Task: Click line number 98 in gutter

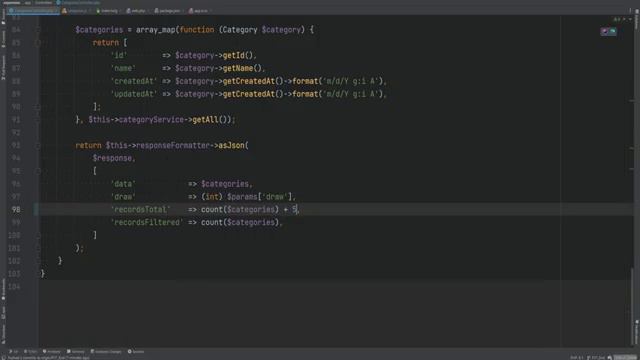Action: pos(16,209)
